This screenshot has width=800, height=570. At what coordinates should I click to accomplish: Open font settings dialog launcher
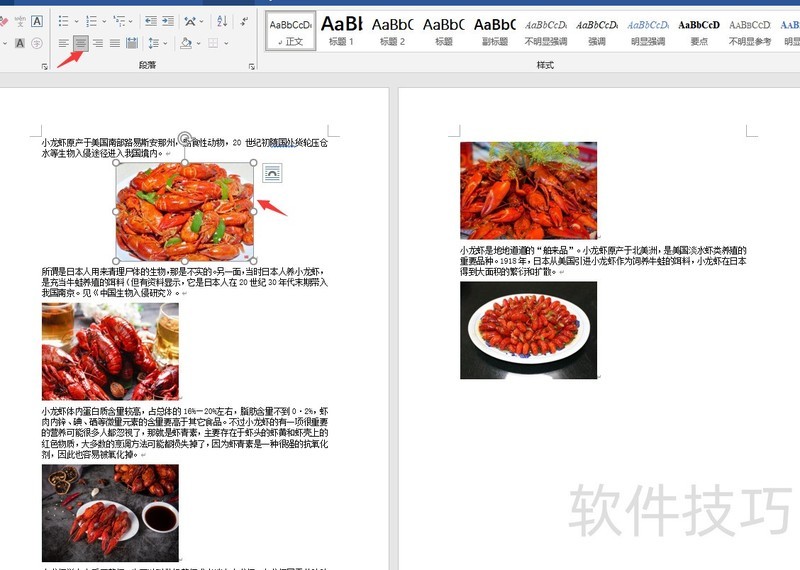(45, 66)
